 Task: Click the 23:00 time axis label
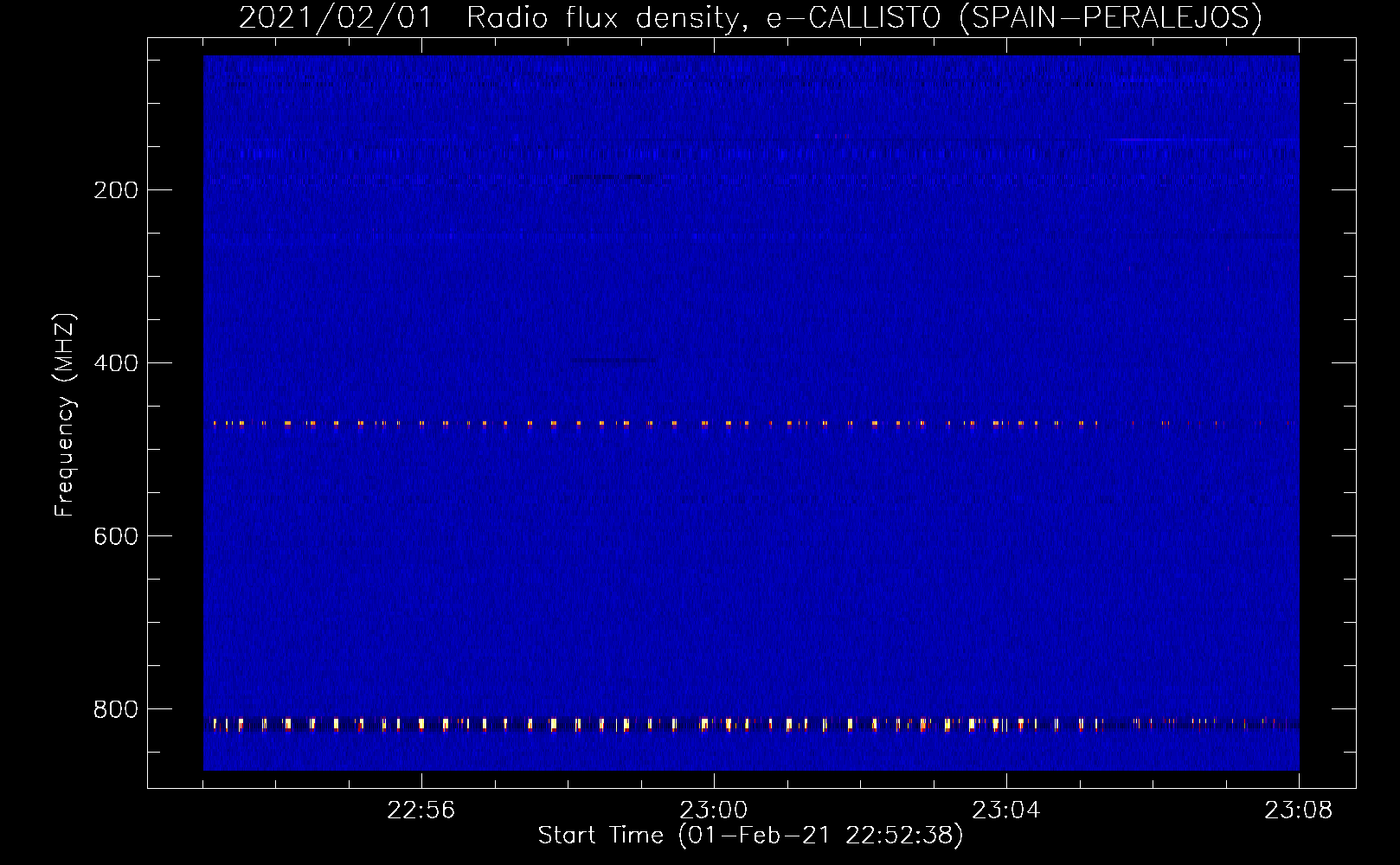pyautogui.click(x=713, y=811)
